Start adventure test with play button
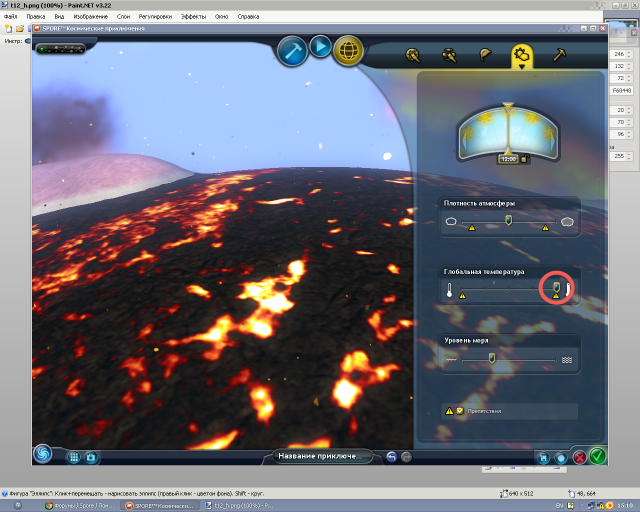The image size is (640, 512). click(x=320, y=47)
